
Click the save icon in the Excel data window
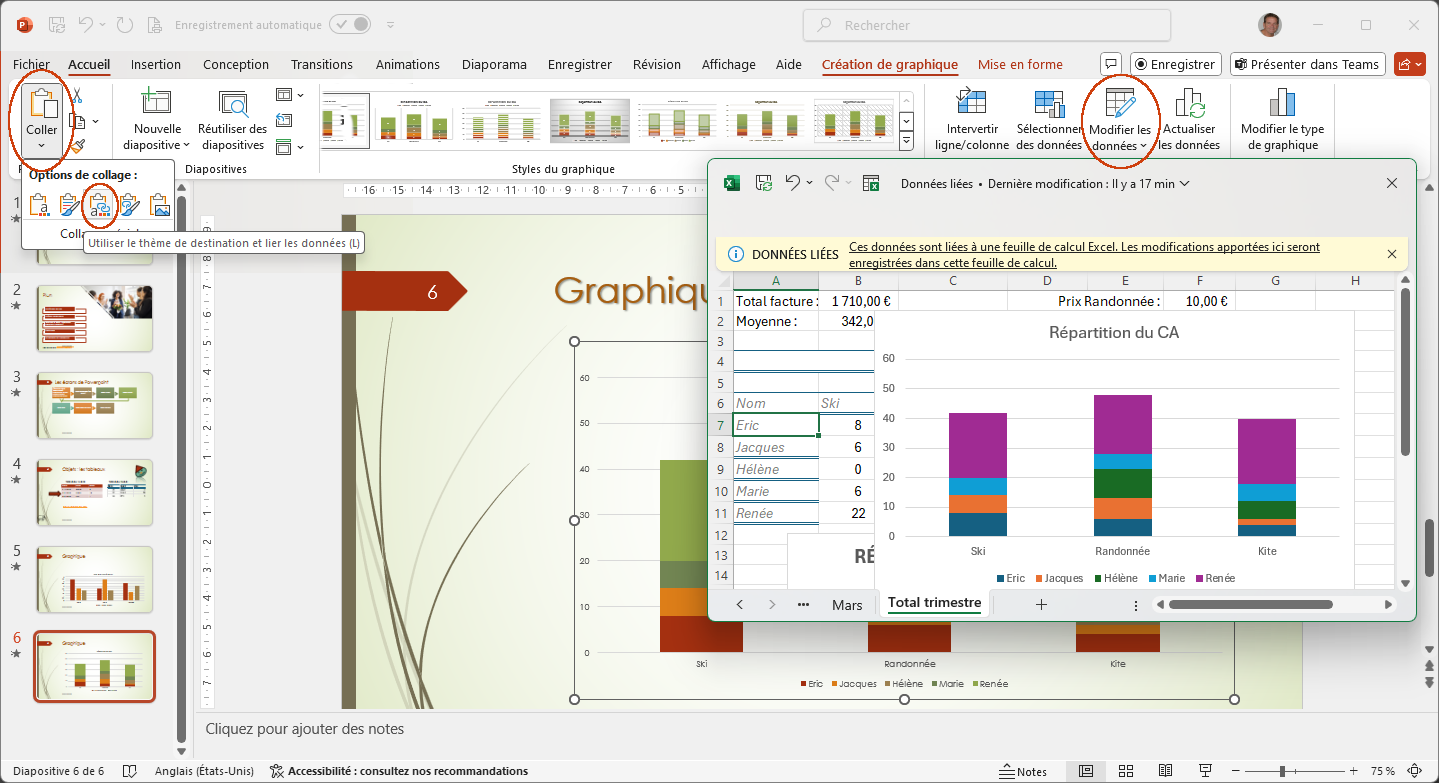(x=763, y=183)
